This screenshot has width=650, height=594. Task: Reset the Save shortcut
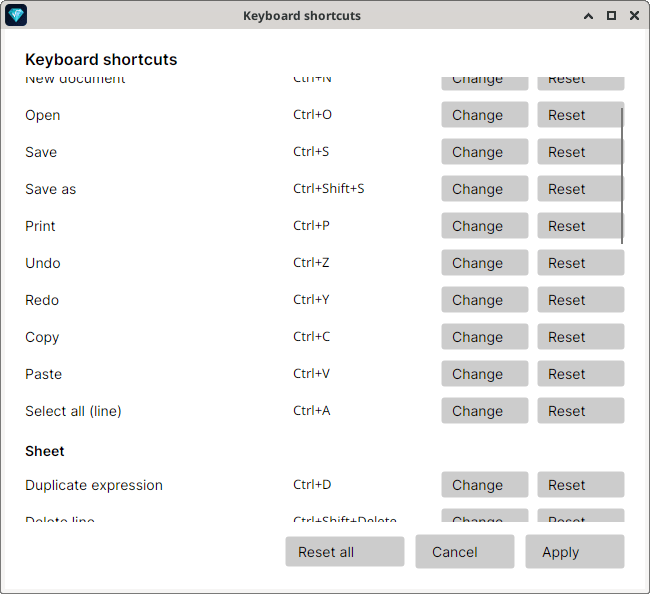point(581,152)
